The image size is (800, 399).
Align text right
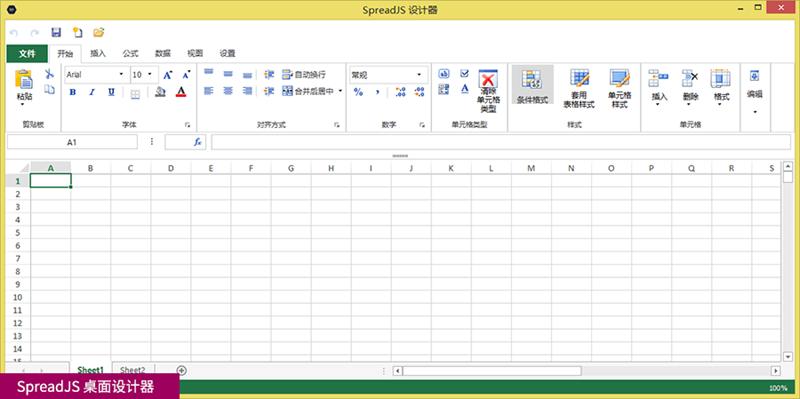247,91
